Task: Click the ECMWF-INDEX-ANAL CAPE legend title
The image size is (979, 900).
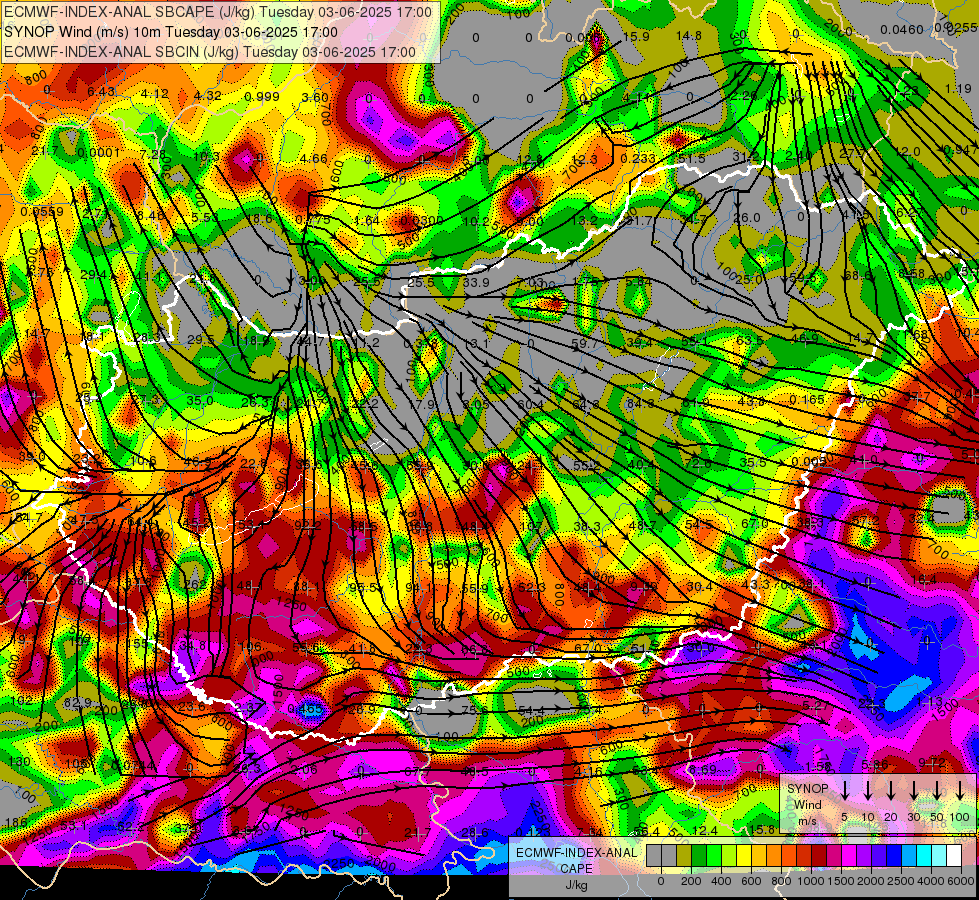Action: point(576,861)
